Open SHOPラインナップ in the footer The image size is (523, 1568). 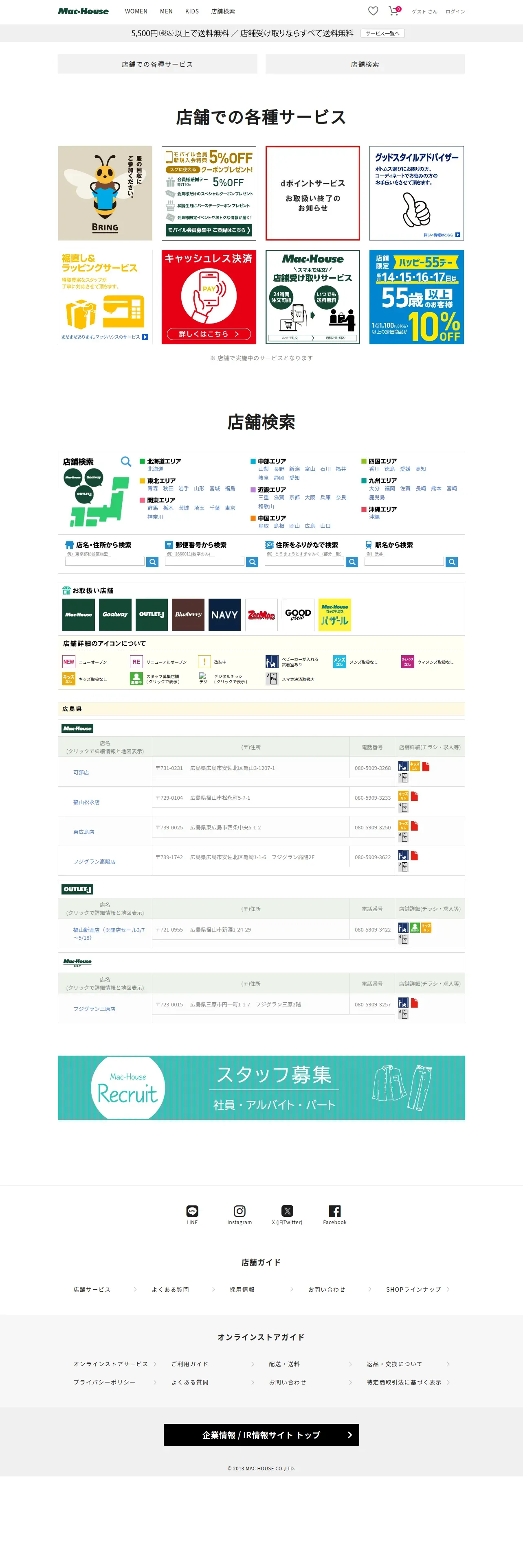pyautogui.click(x=413, y=1289)
